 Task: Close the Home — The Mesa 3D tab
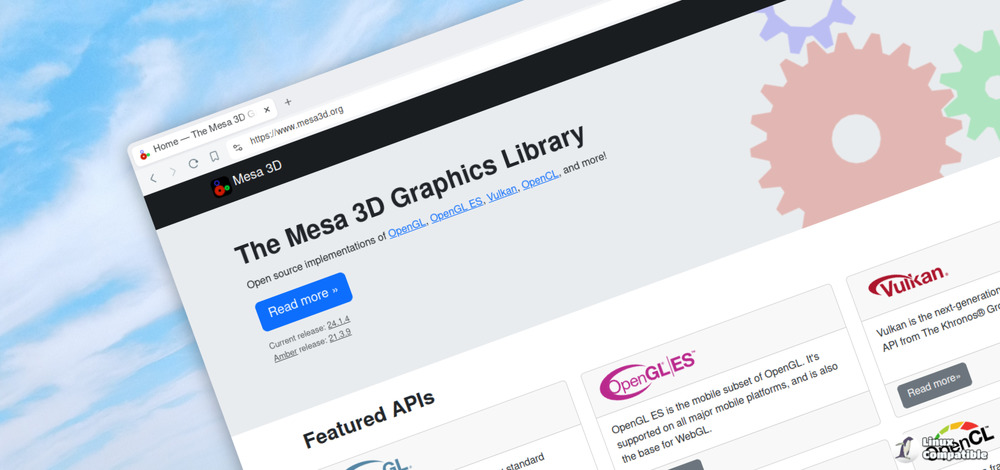[x=266, y=109]
